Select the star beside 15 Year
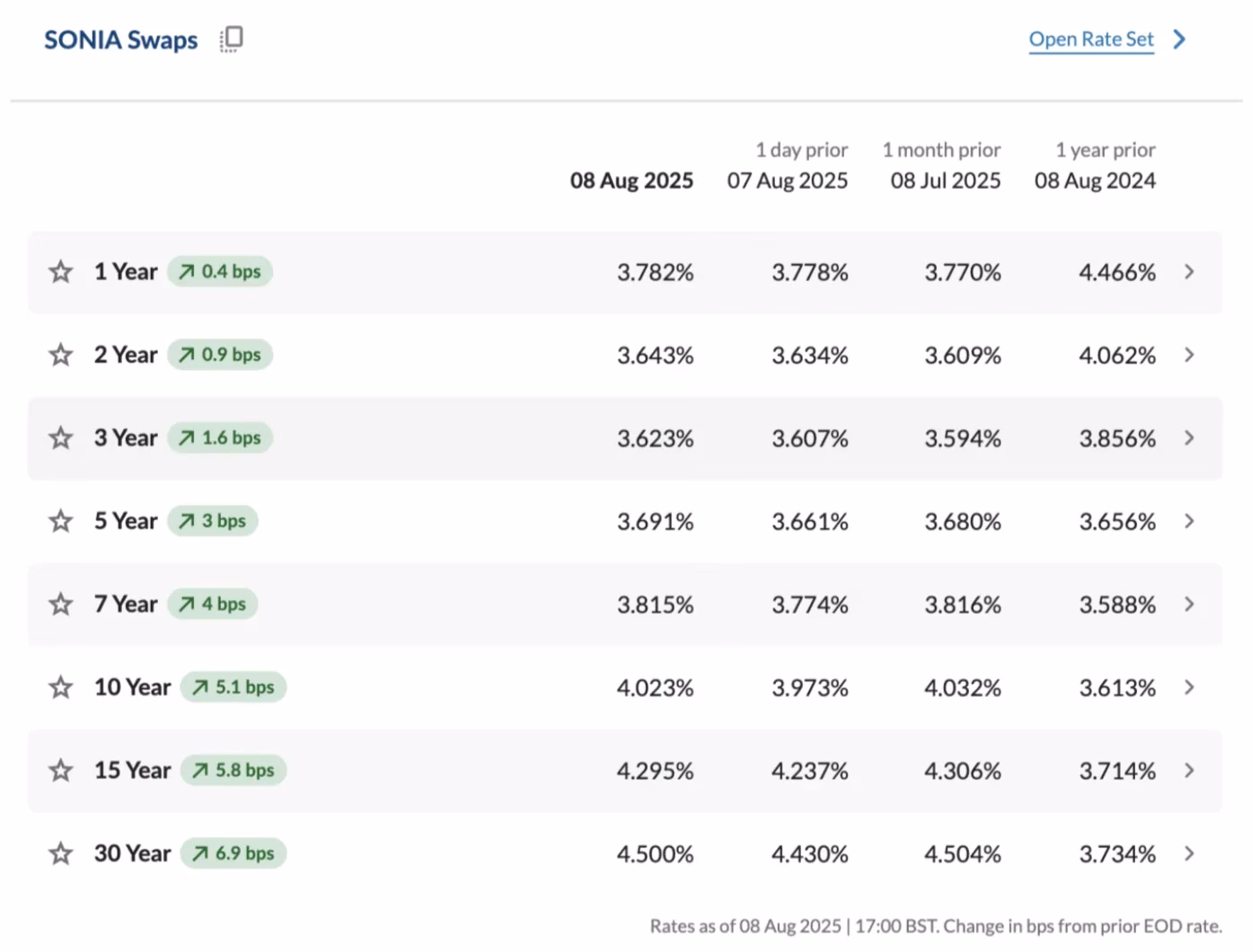Screen dimensions: 1252x952 pyautogui.click(x=60, y=770)
